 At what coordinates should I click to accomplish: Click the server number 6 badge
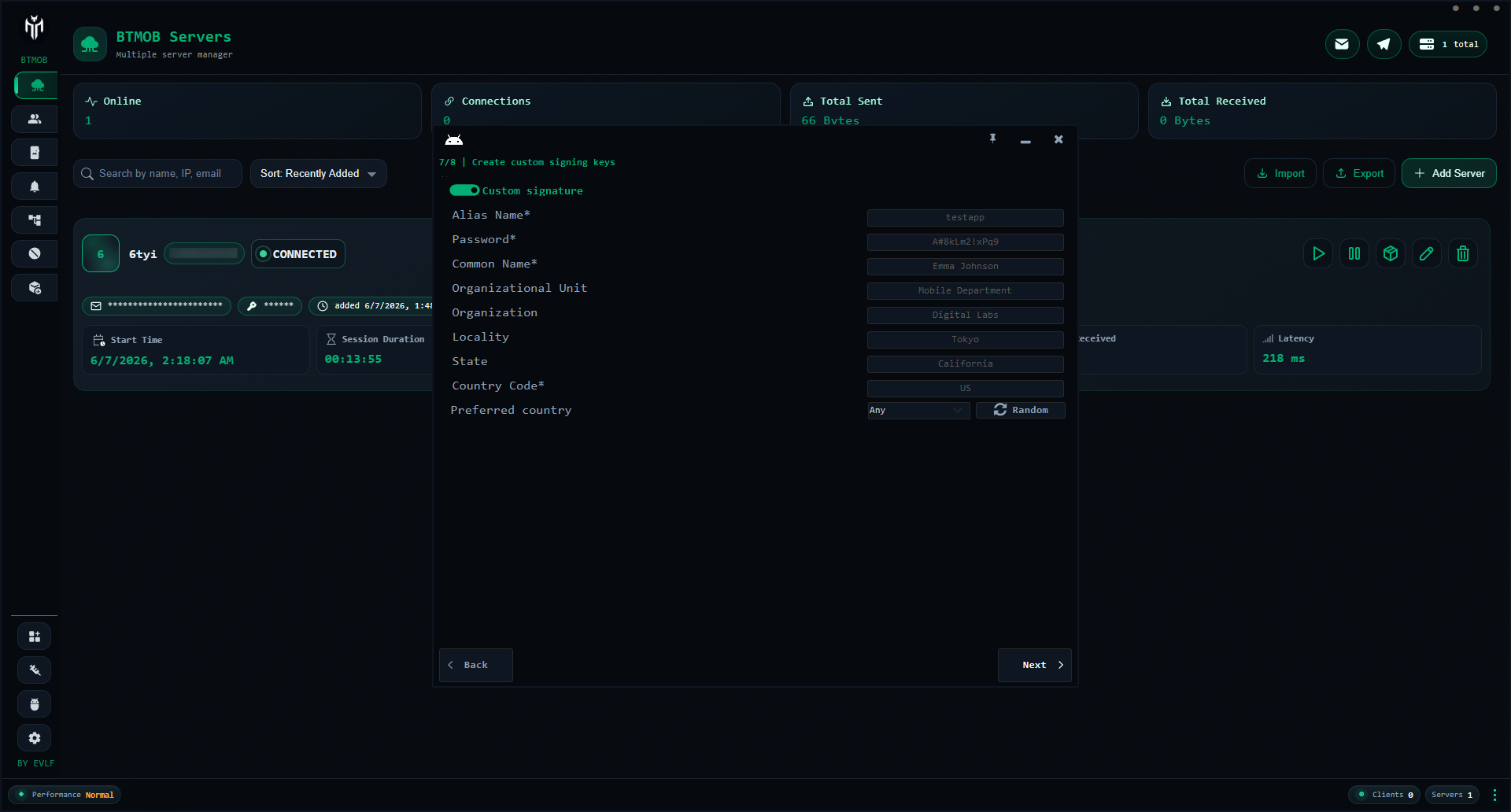(101, 253)
